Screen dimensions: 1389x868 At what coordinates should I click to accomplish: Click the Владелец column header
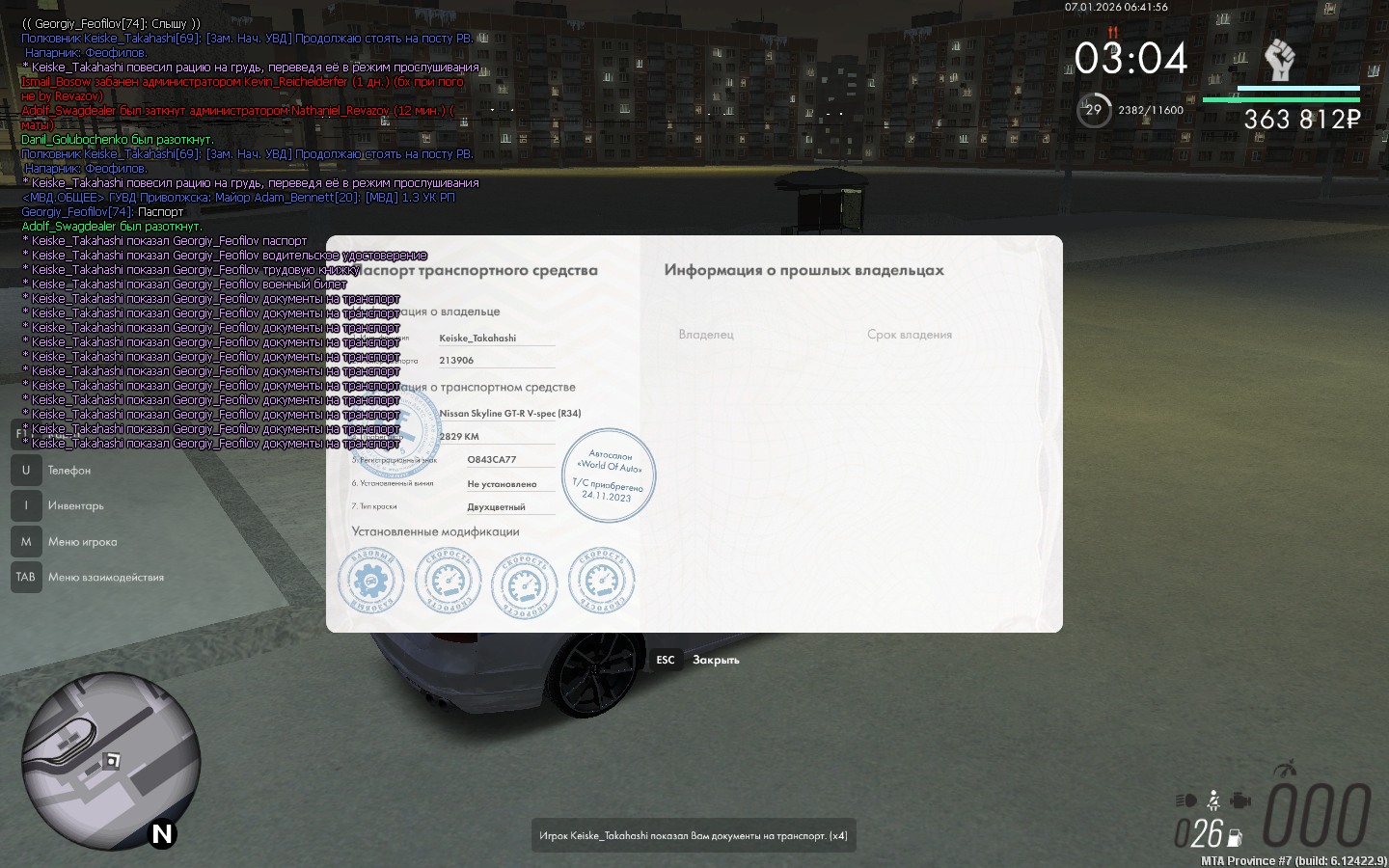pos(706,335)
